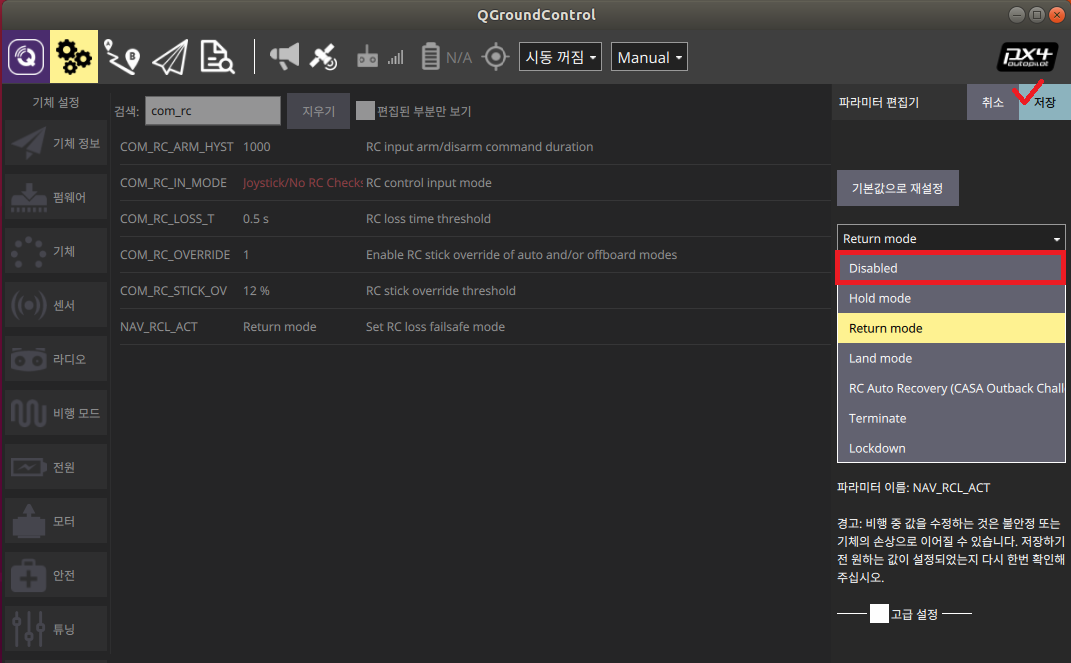The image size is (1071, 663).
Task: Select Terminate option
Action: tap(951, 418)
